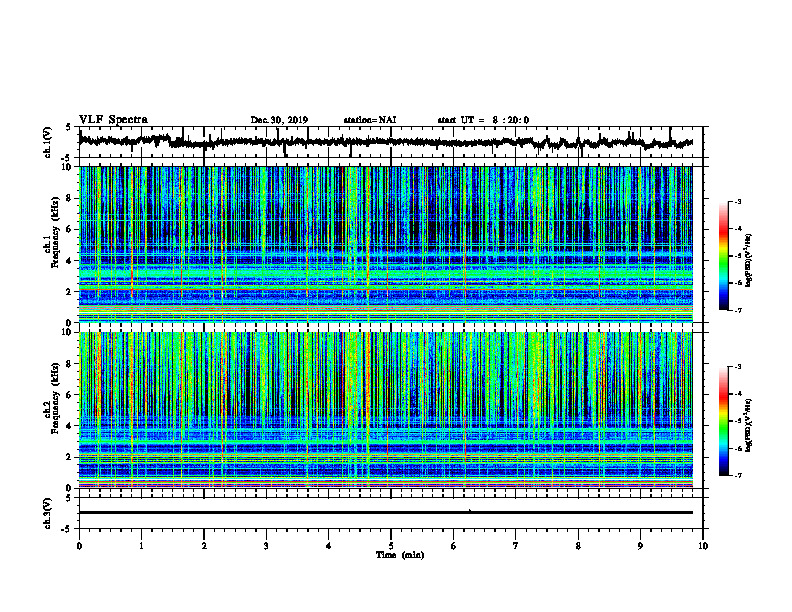Click the ch.1 voltage waveform trace
This screenshot has width=792, height=612.
(x=385, y=142)
